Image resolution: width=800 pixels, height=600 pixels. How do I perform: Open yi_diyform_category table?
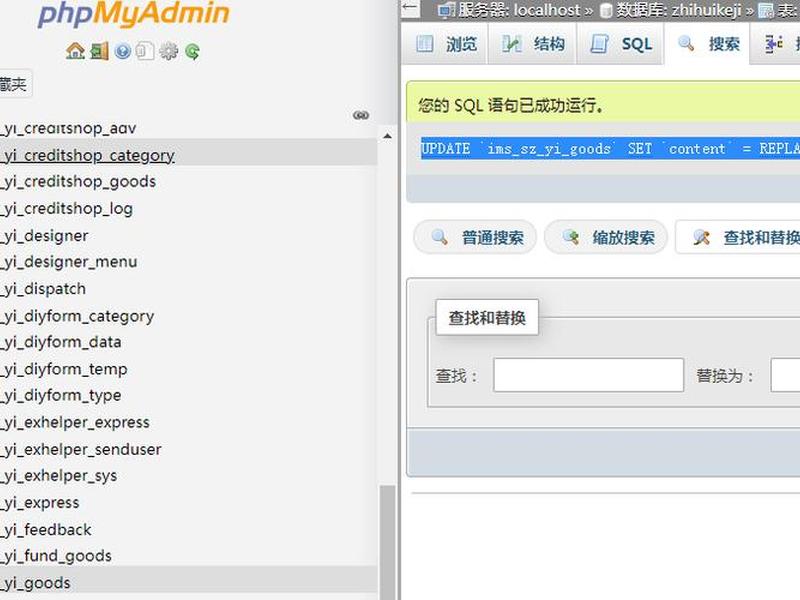[x=77, y=316]
